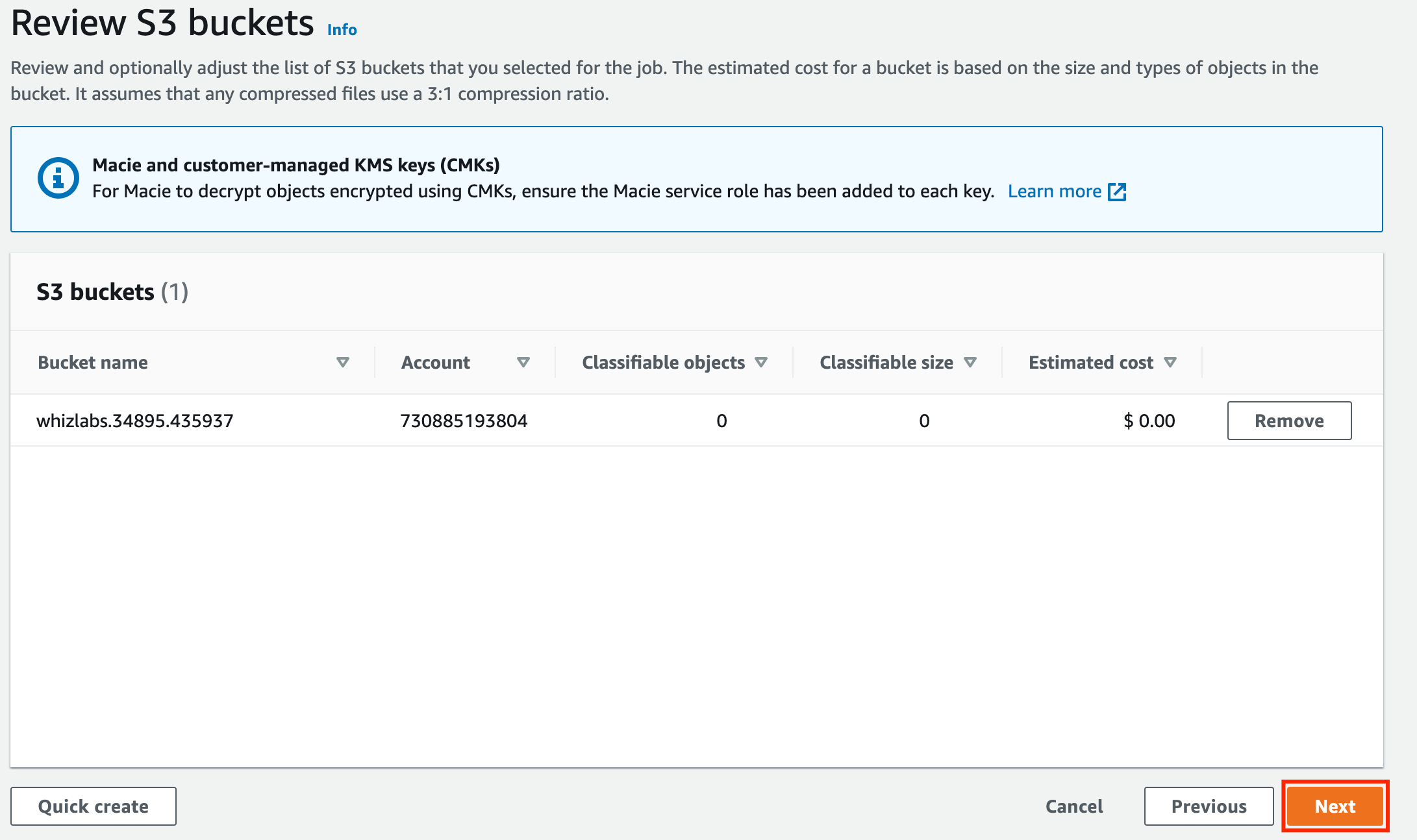This screenshot has width=1417, height=840.
Task: Sort by Account using its arrow
Action: pos(523,362)
